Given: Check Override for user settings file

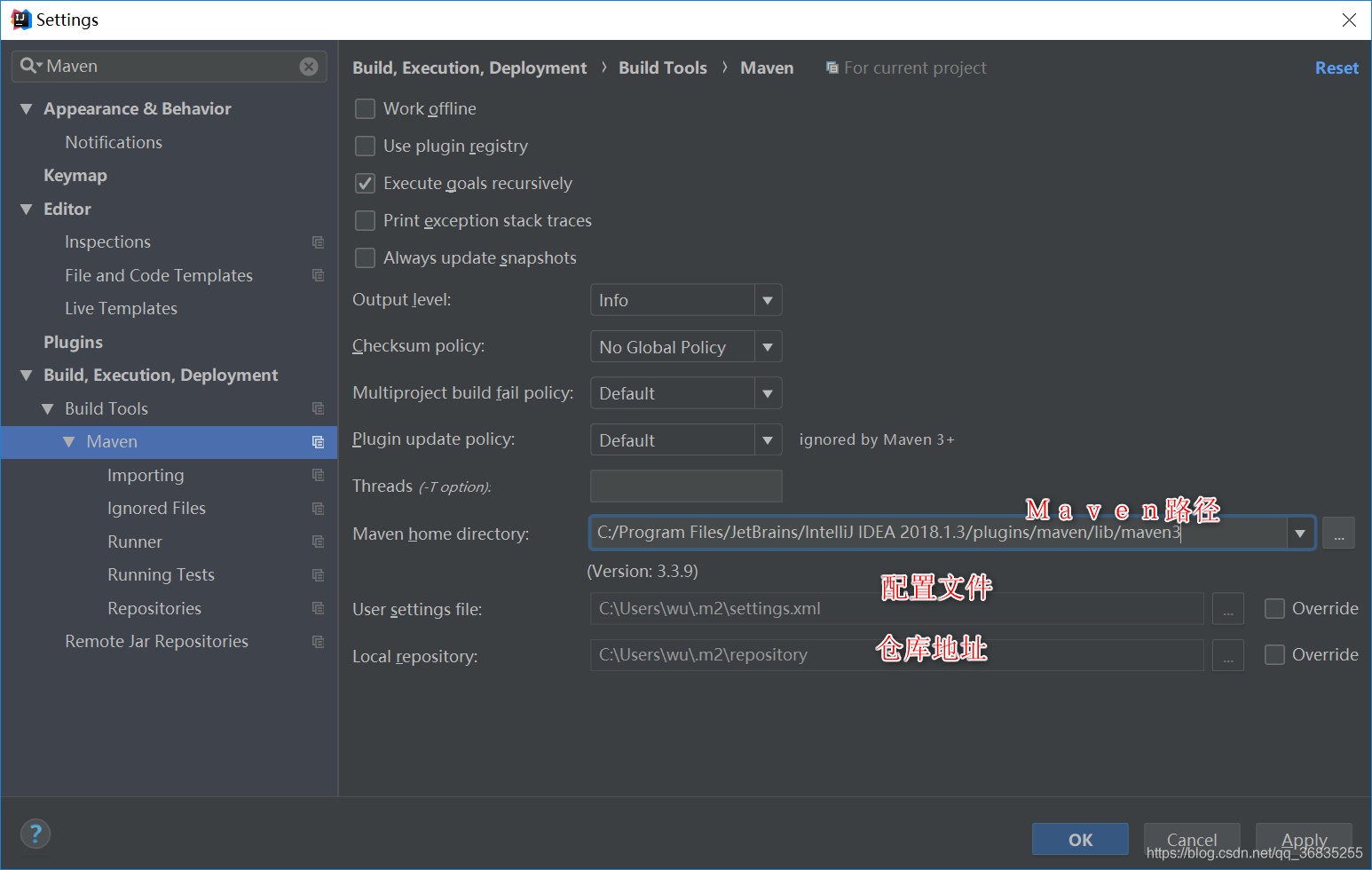Looking at the screenshot, I should (1274, 608).
